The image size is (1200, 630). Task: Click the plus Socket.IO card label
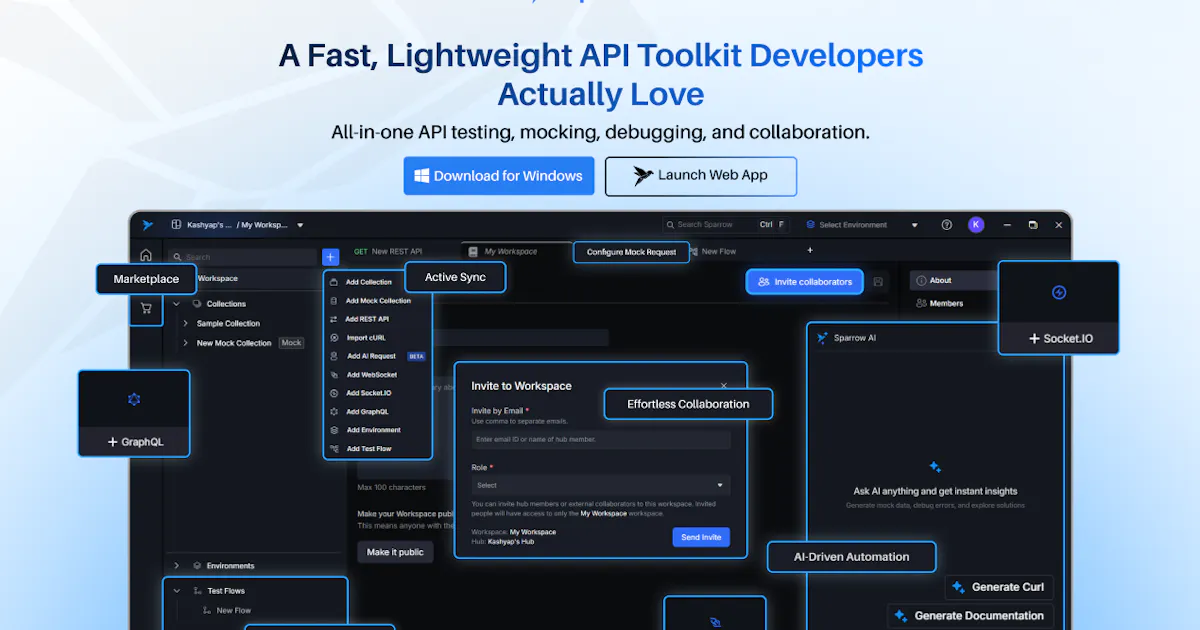(x=1060, y=339)
